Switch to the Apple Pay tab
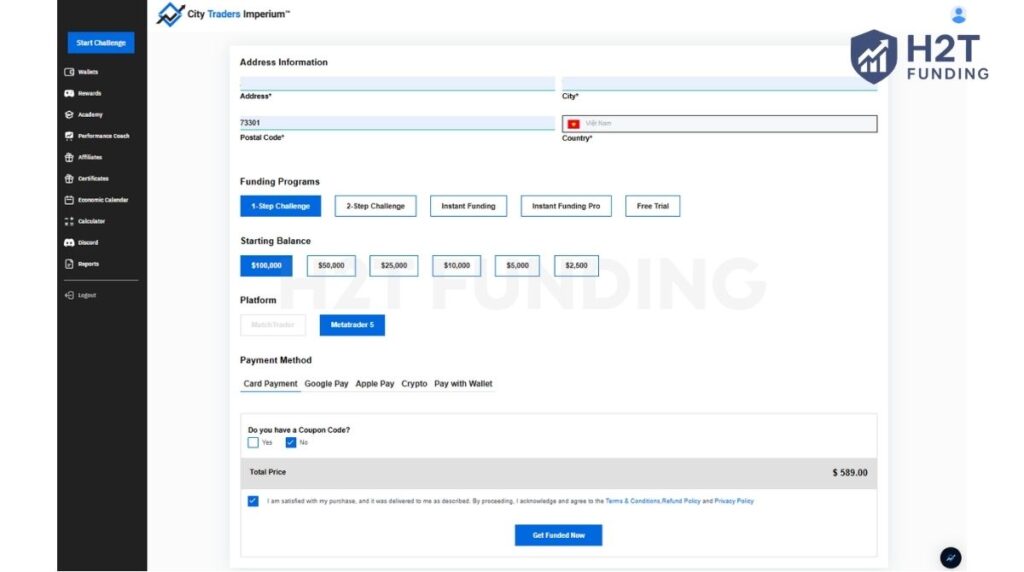Image resolution: width=1024 pixels, height=572 pixels. 375,384
